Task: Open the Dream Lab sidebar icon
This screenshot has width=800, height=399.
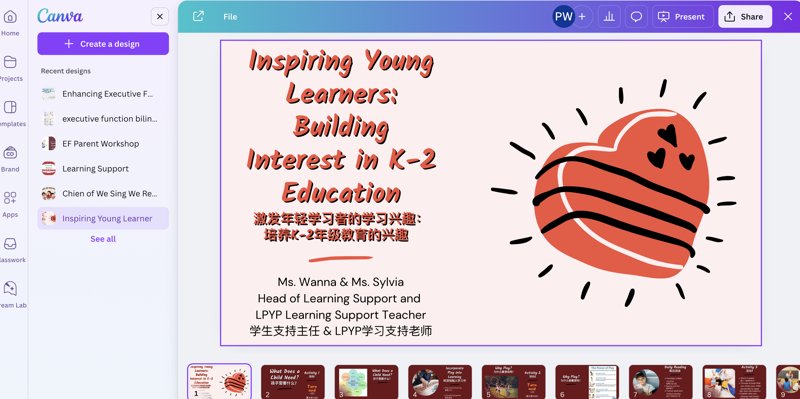Action: coord(10,289)
